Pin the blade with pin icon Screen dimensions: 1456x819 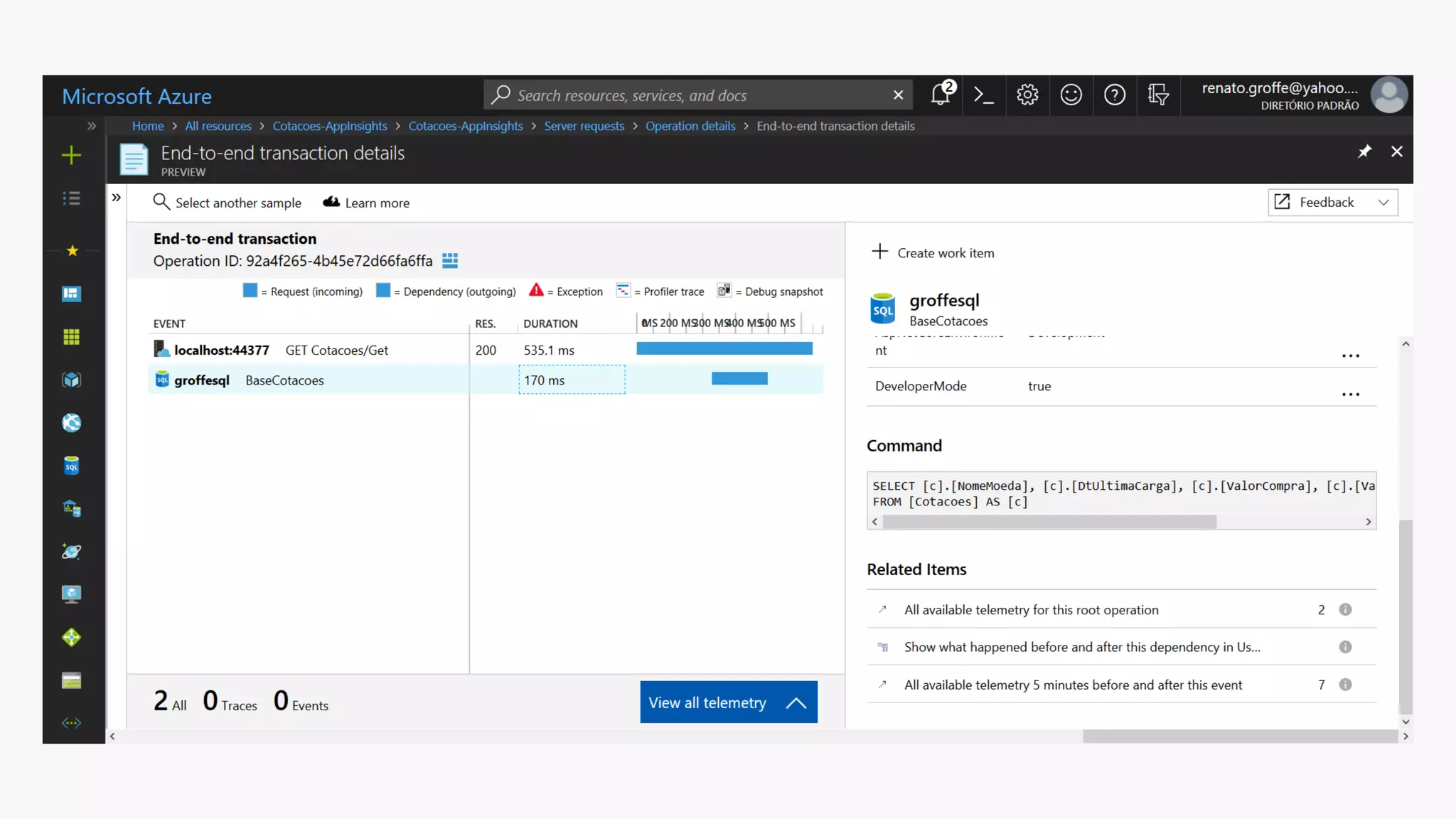(x=1364, y=151)
